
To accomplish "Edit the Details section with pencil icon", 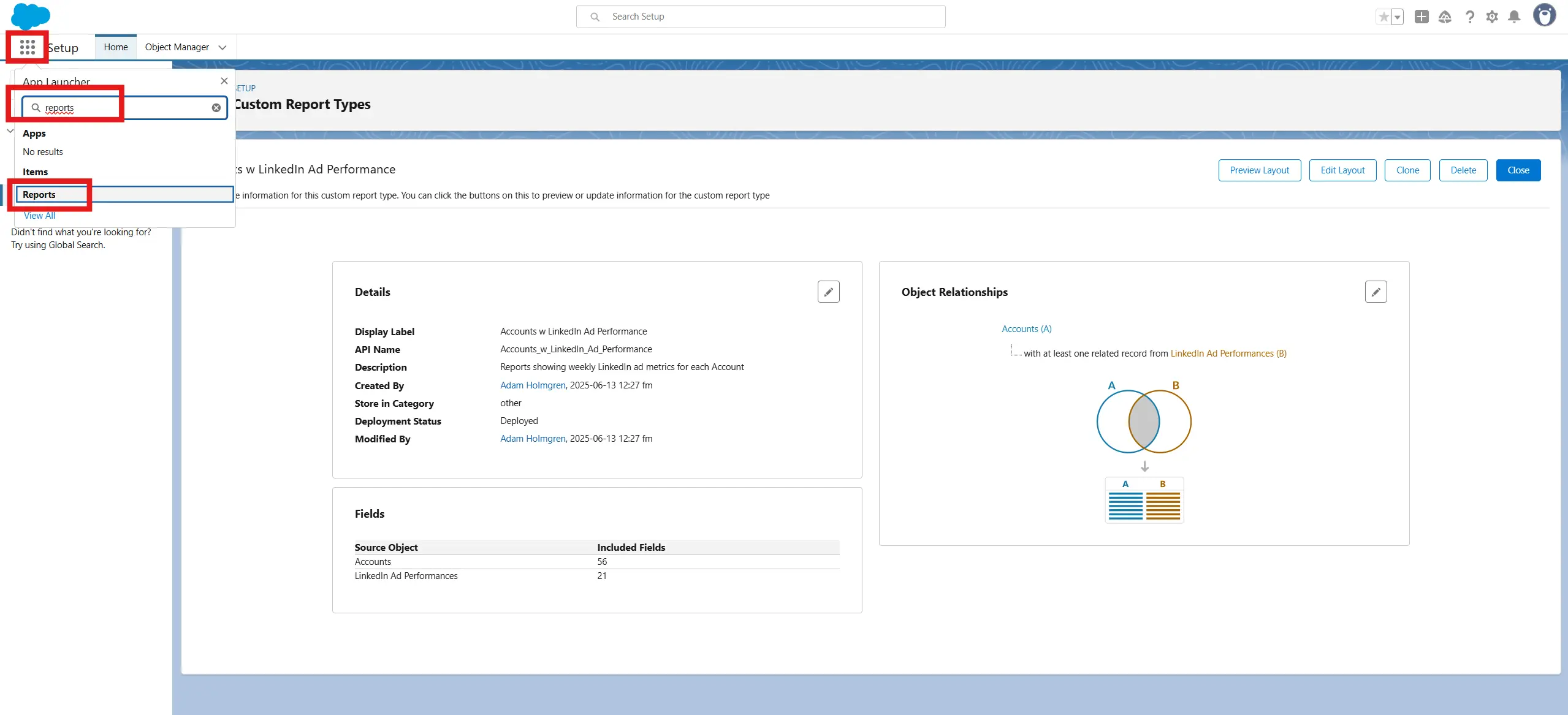I will point(828,292).
